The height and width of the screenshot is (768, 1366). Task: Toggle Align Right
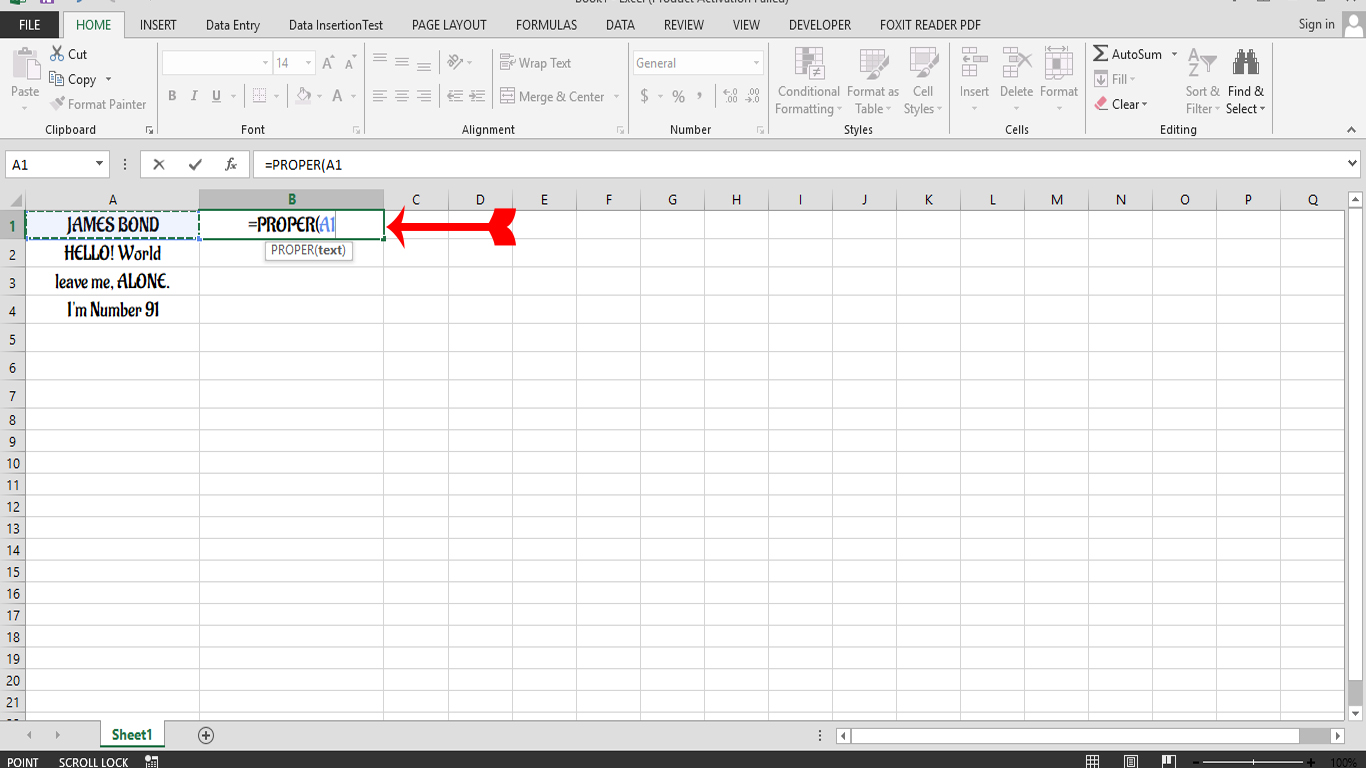(424, 96)
